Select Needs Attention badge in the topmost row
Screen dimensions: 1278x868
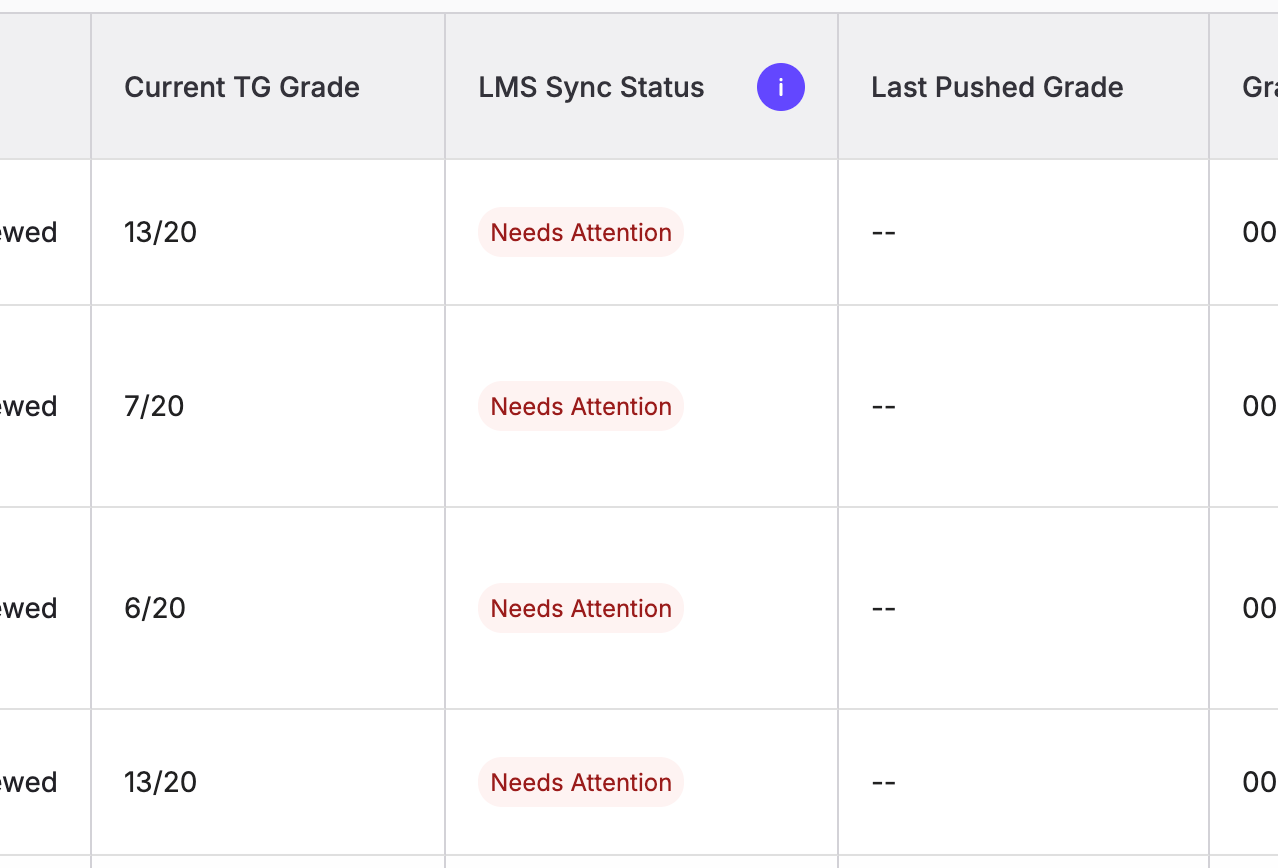[581, 232]
